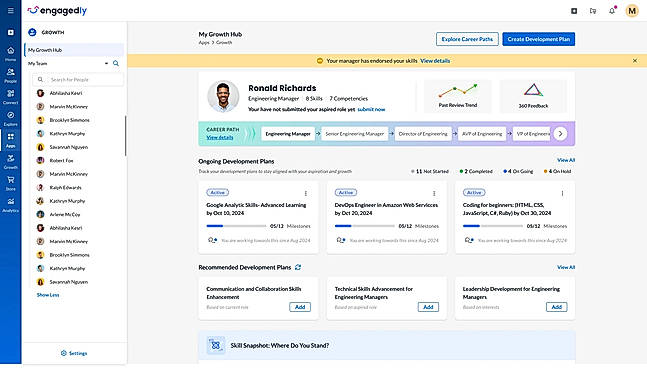The image size is (647, 368).
Task: Open View details link in banner
Action: point(435,61)
